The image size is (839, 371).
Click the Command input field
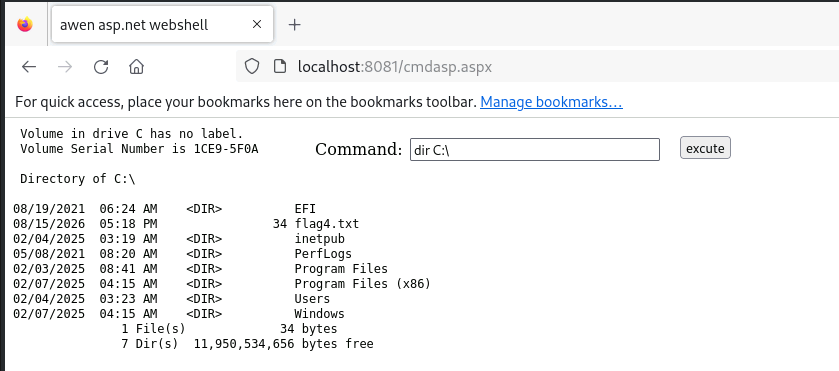pyautogui.click(x=535, y=149)
